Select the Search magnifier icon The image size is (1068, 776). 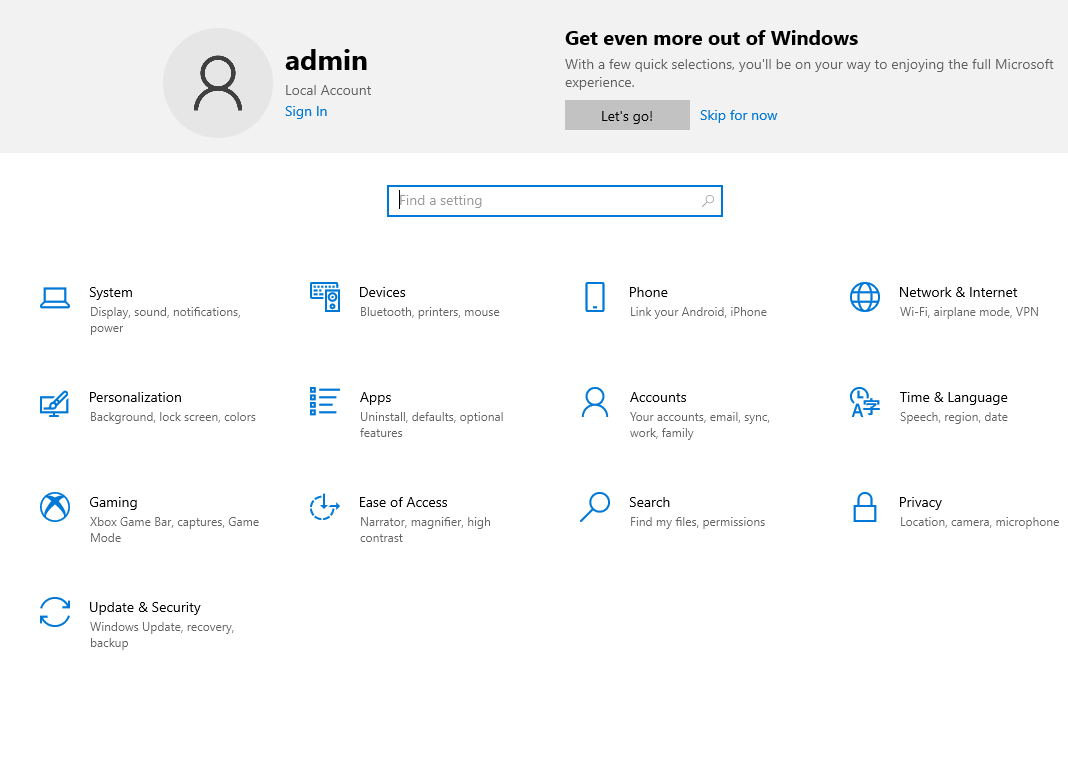pos(595,506)
